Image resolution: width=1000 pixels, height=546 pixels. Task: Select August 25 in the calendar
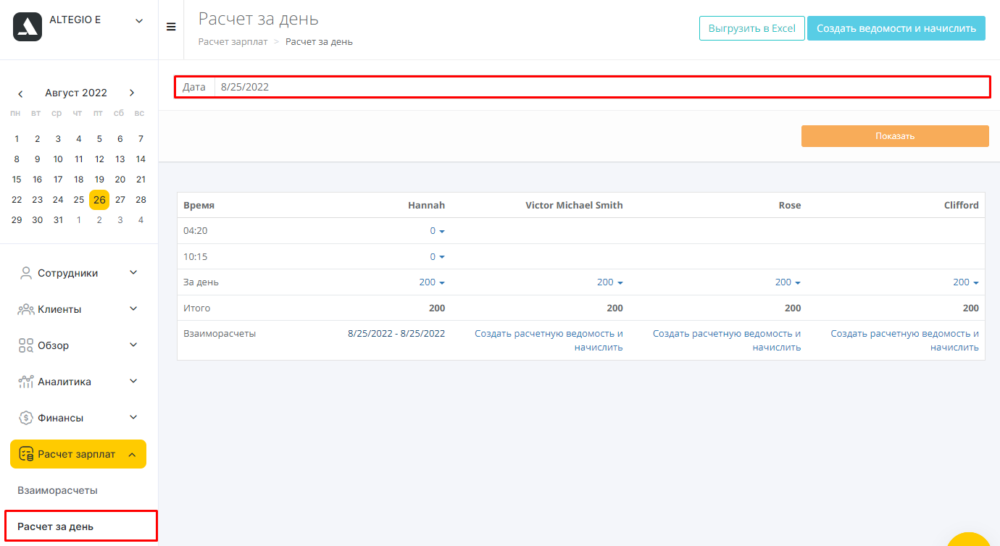(x=78, y=200)
